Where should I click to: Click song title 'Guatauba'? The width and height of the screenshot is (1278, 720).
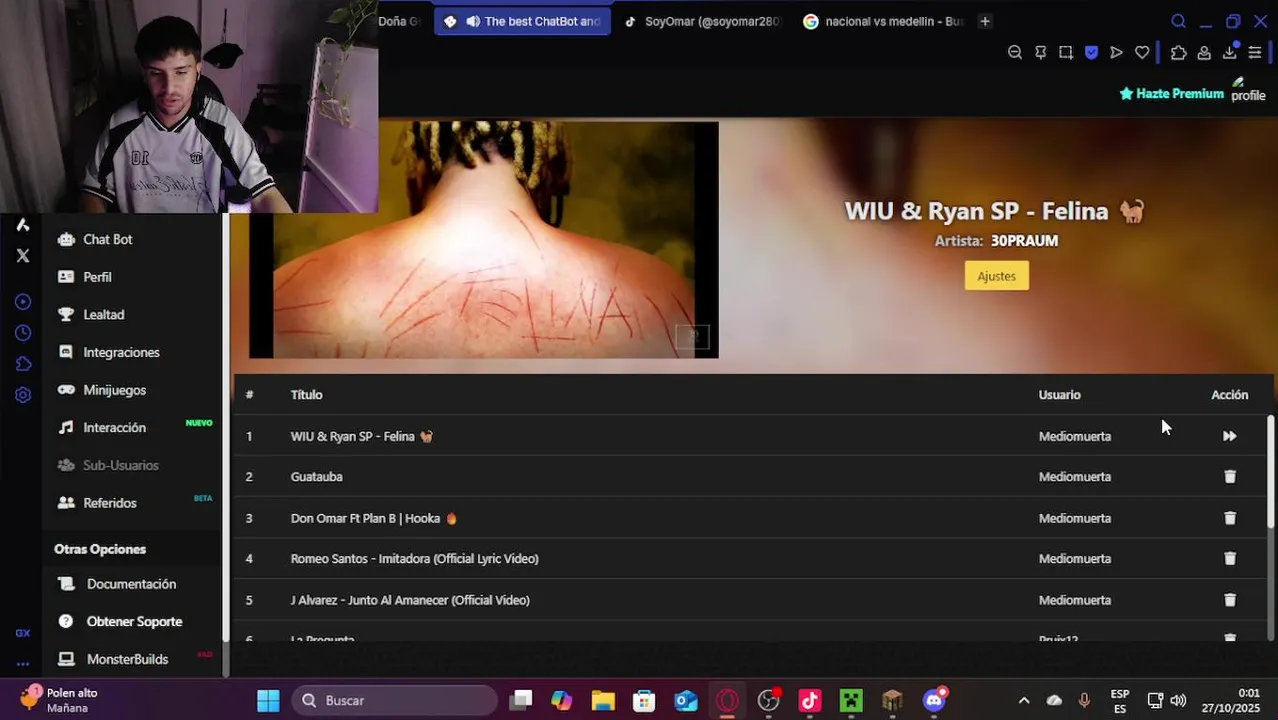(x=316, y=477)
